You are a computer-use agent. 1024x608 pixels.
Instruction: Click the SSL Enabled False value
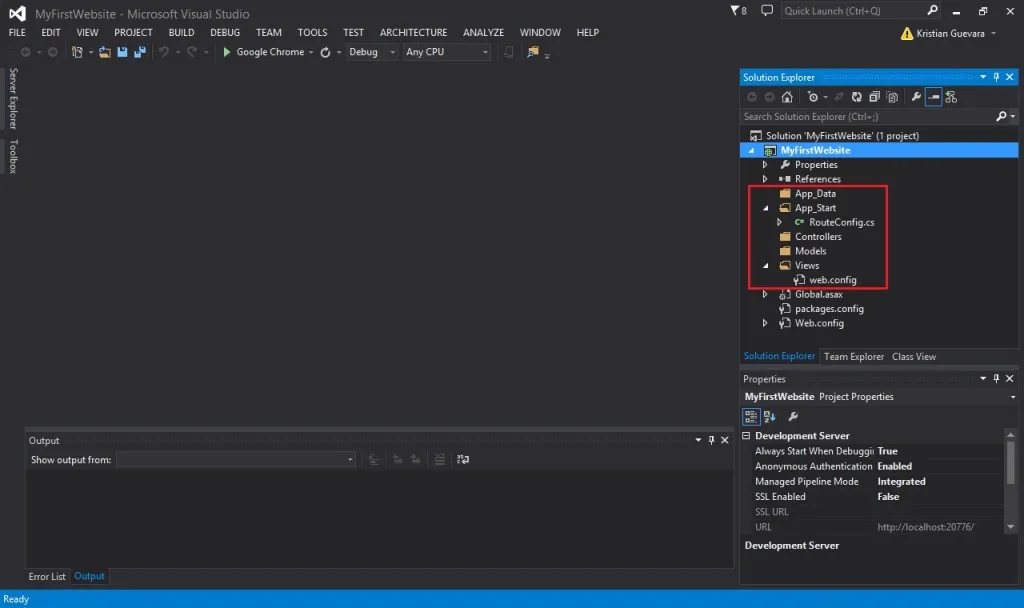coord(888,497)
